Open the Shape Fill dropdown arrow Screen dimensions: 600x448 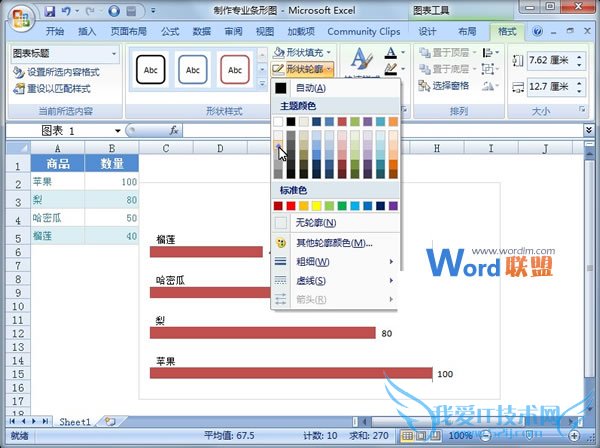[329, 52]
